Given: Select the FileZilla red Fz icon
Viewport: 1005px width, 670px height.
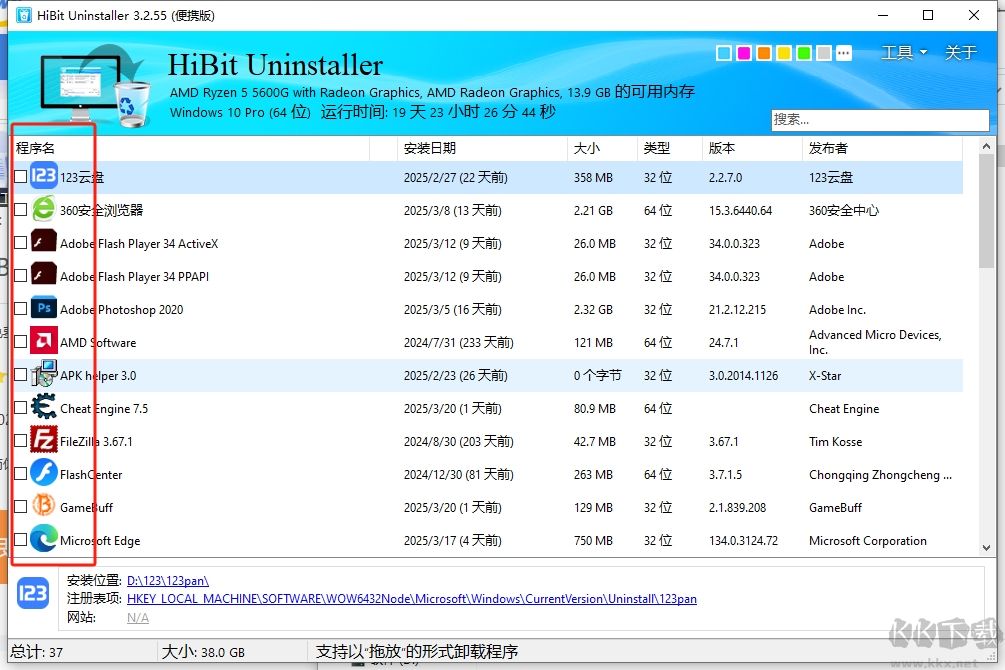Looking at the screenshot, I should (42, 440).
